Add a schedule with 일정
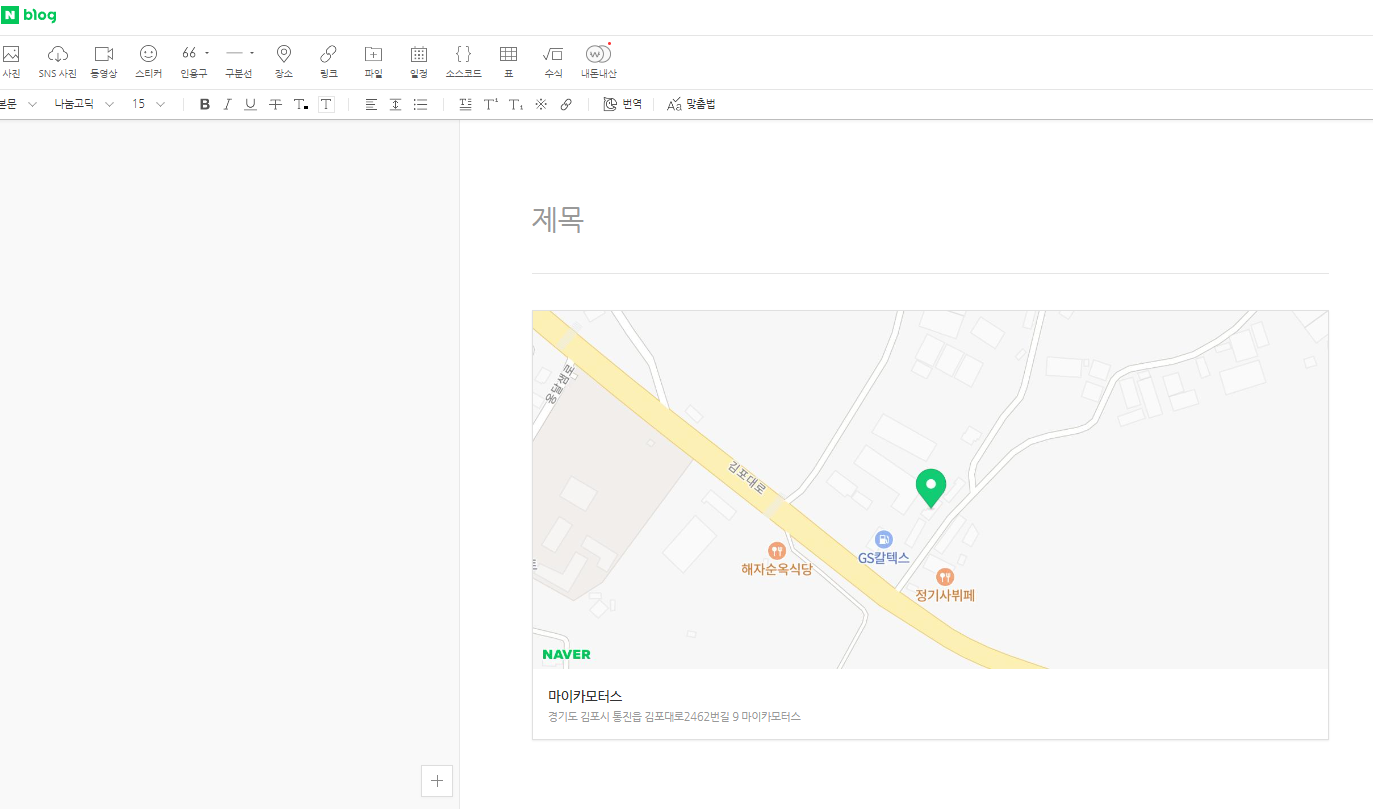Image resolution: width=1373 pixels, height=809 pixels. click(x=419, y=61)
